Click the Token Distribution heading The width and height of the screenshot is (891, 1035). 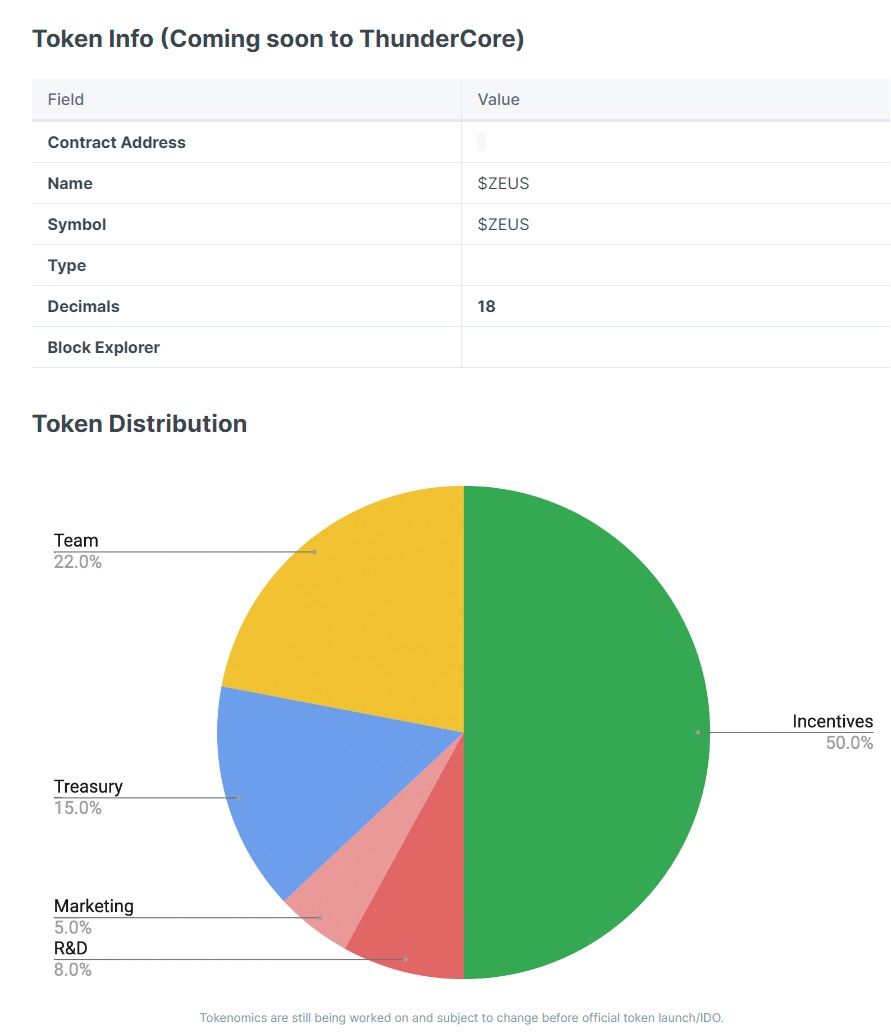140,424
